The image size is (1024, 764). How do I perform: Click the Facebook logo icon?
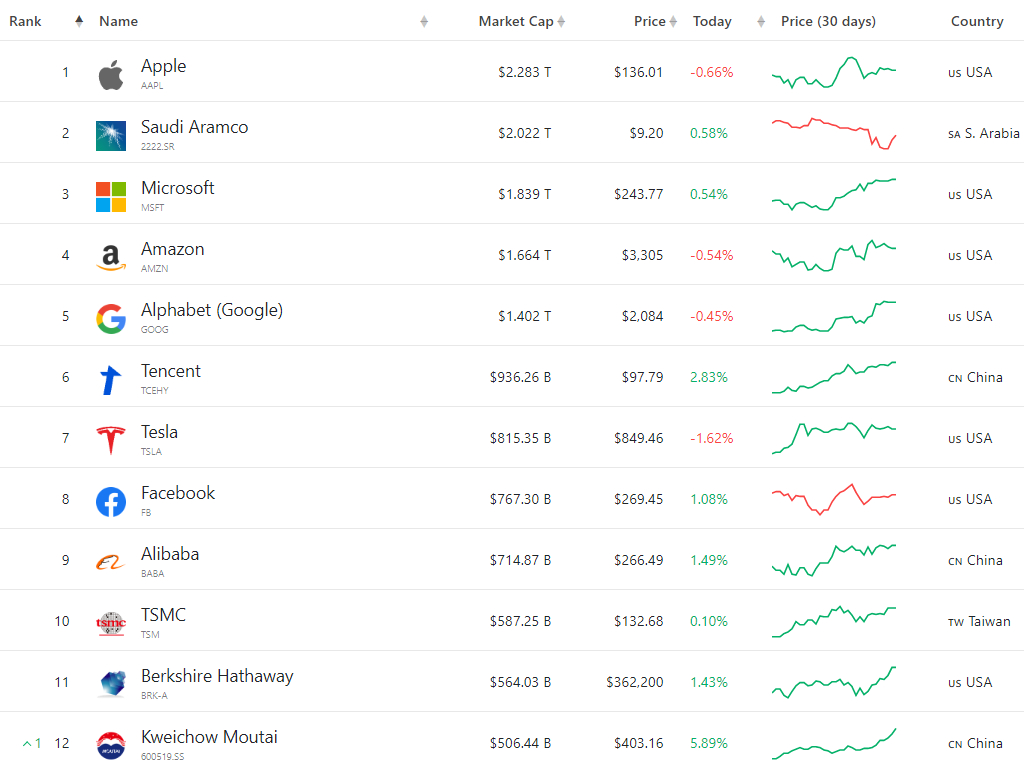point(111,501)
